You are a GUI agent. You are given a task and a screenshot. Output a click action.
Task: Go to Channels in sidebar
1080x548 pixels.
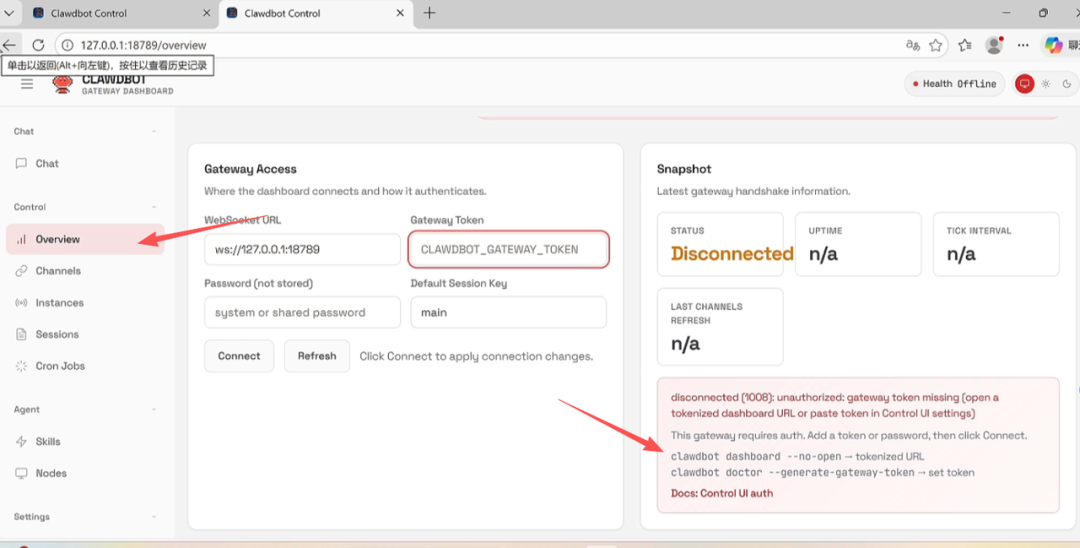pyautogui.click(x=58, y=271)
